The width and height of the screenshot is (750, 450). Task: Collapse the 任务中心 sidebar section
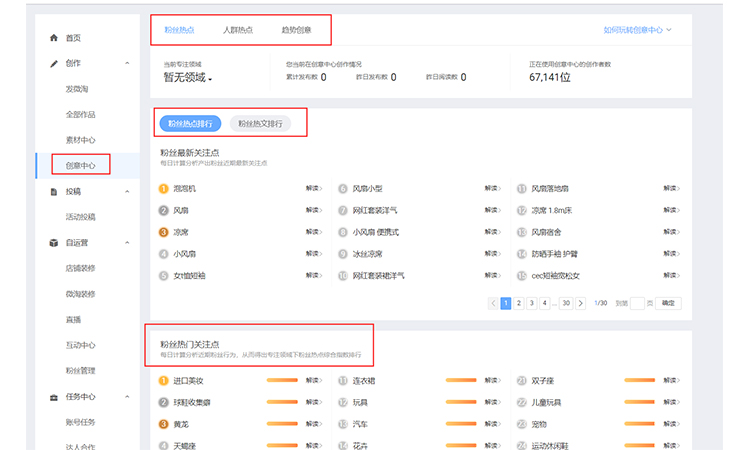click(127, 397)
